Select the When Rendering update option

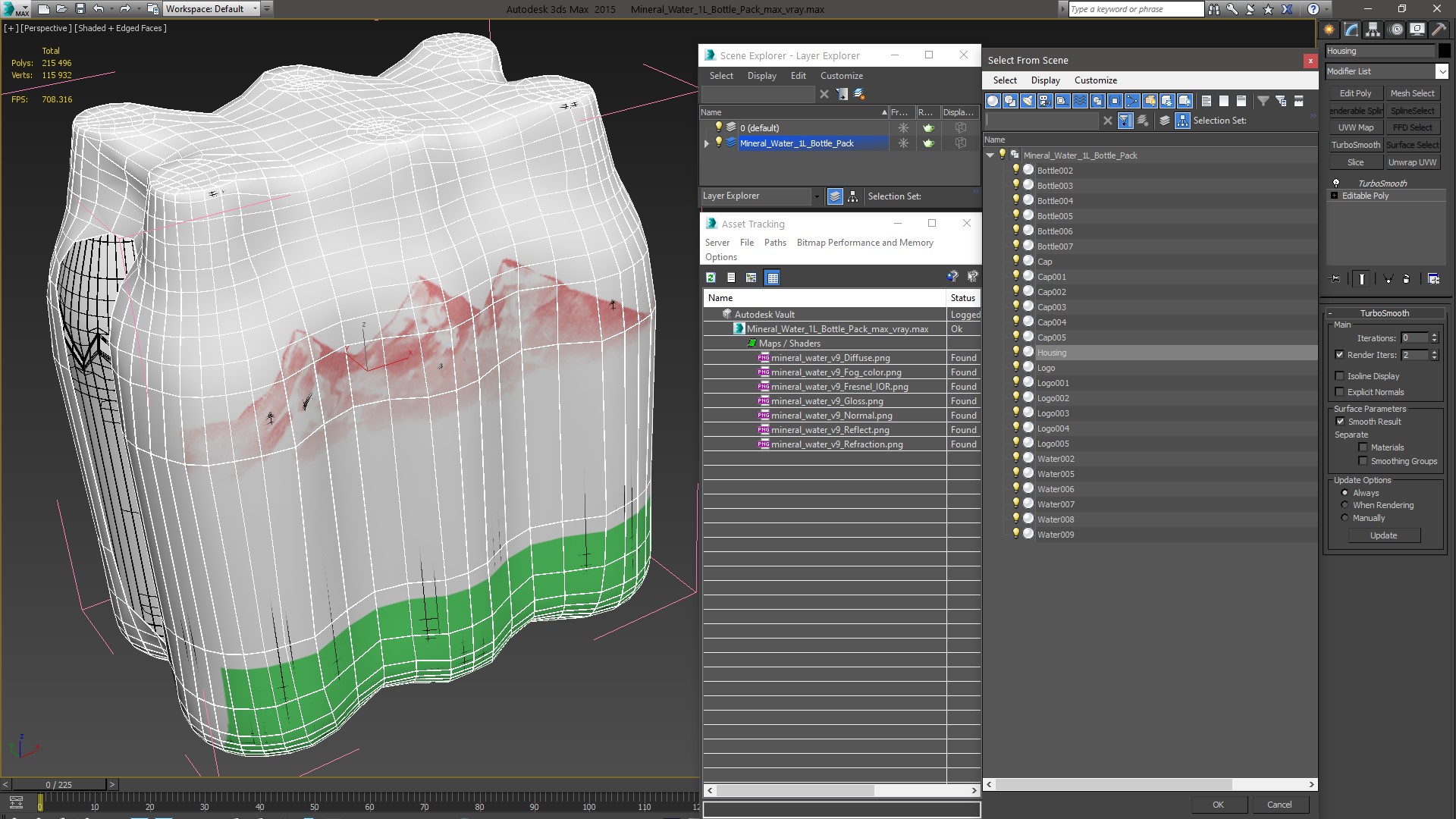coord(1345,505)
